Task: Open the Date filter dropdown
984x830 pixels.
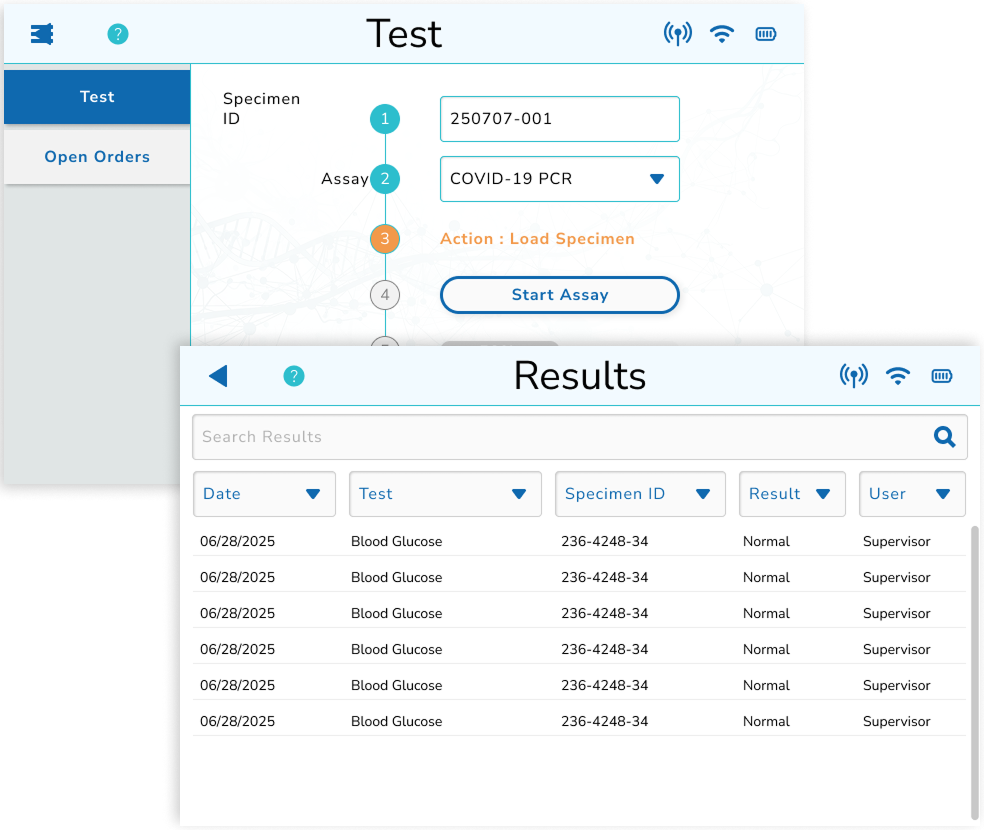Action: pos(264,494)
